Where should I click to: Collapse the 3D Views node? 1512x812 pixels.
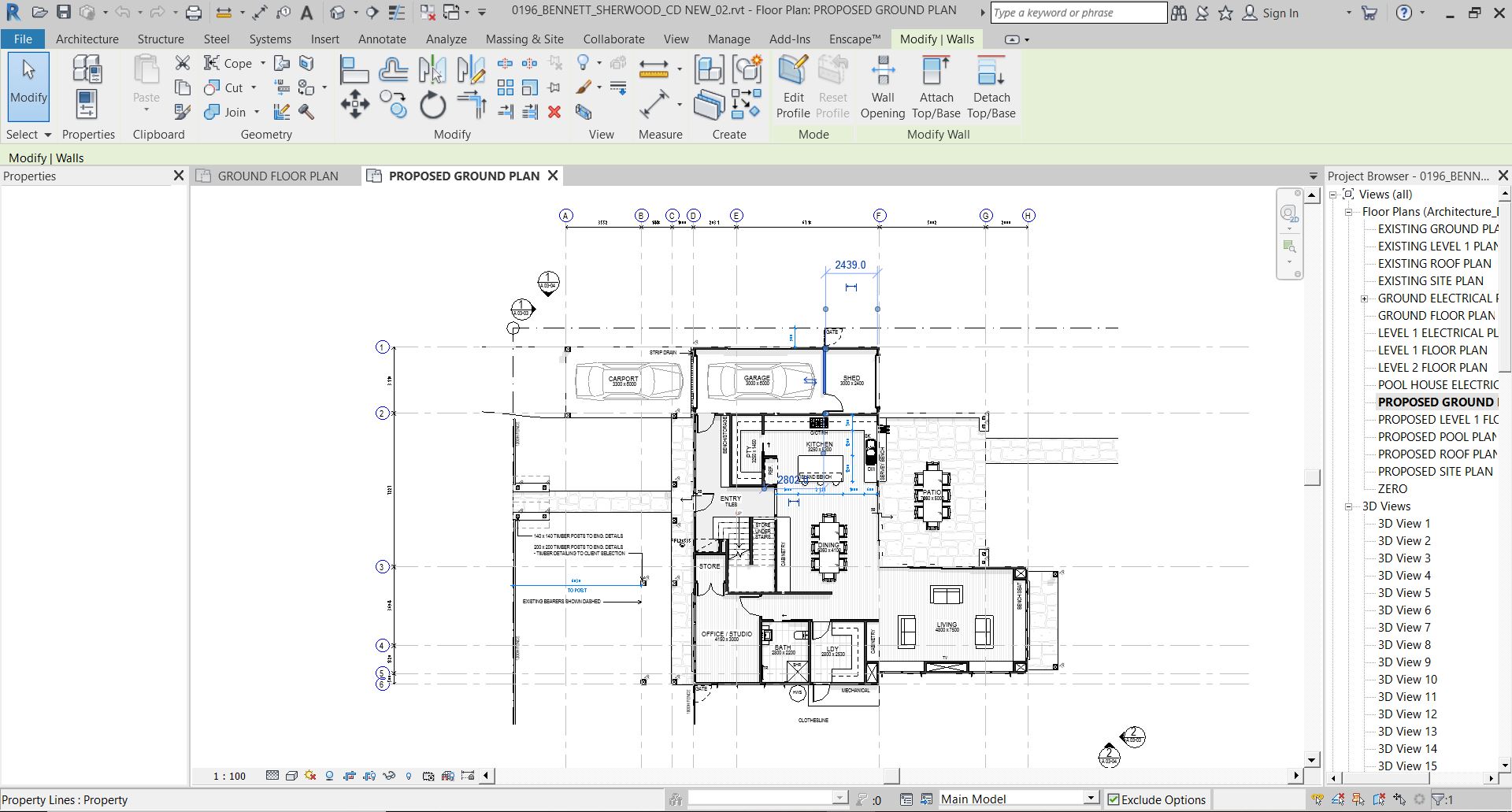pyautogui.click(x=1348, y=506)
